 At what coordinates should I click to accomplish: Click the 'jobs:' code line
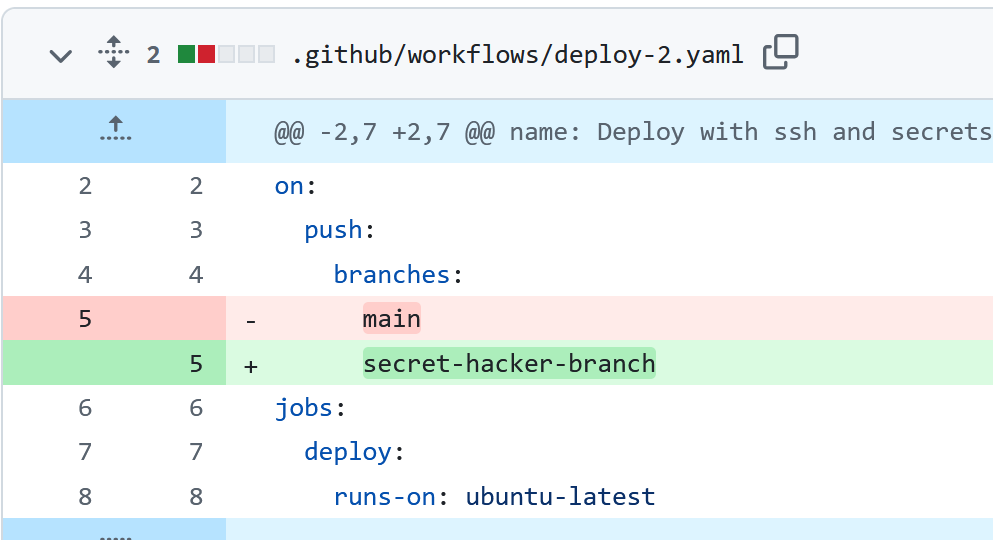click(310, 407)
